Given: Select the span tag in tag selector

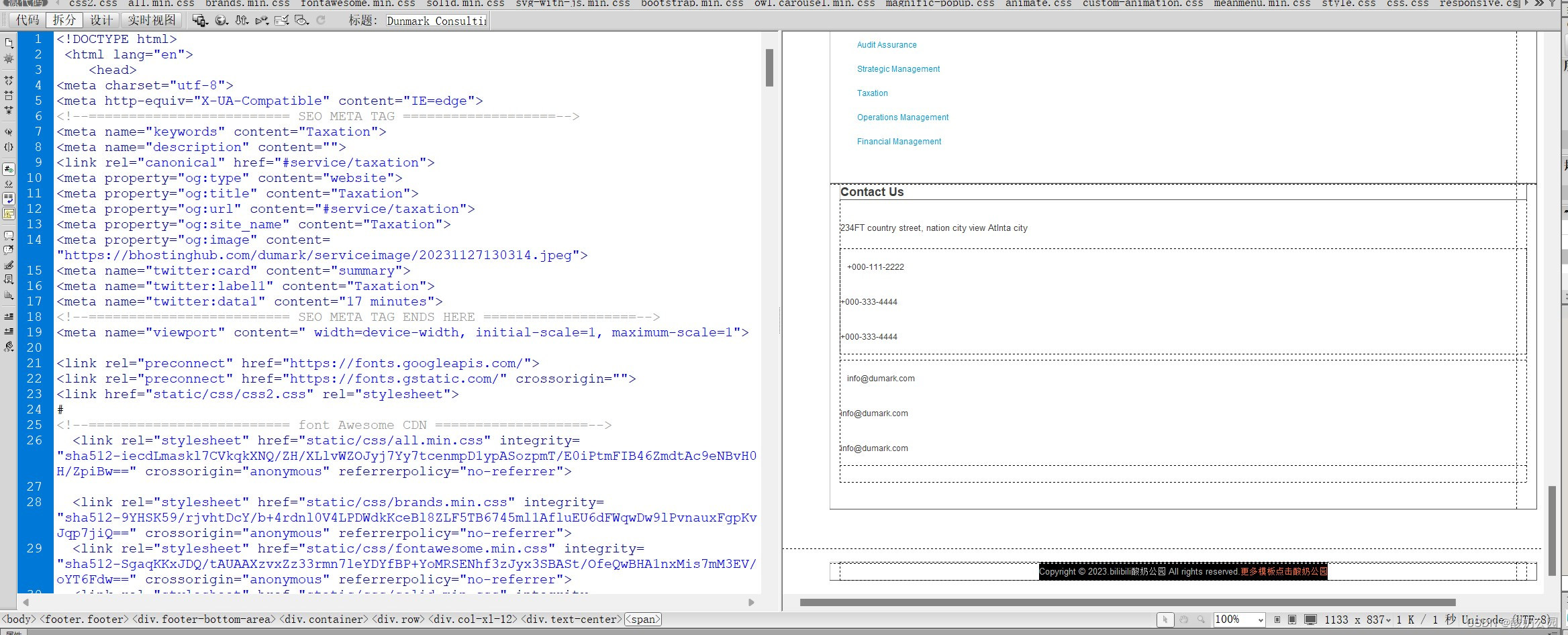Looking at the screenshot, I should [x=643, y=620].
